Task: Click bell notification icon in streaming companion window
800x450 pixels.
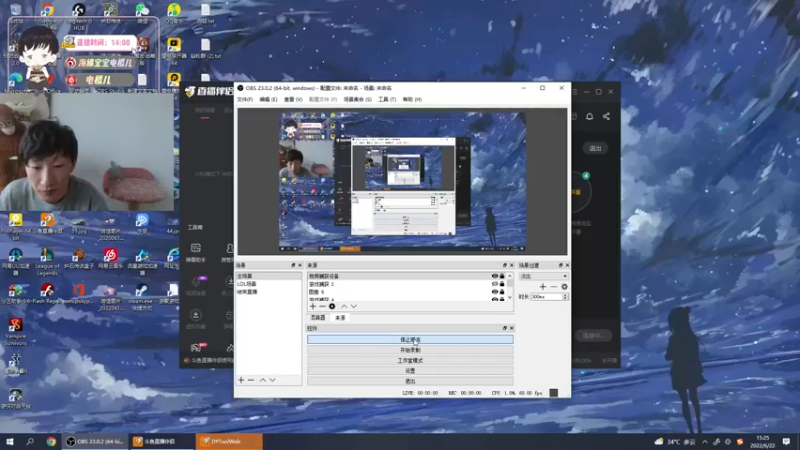Action: point(589,116)
